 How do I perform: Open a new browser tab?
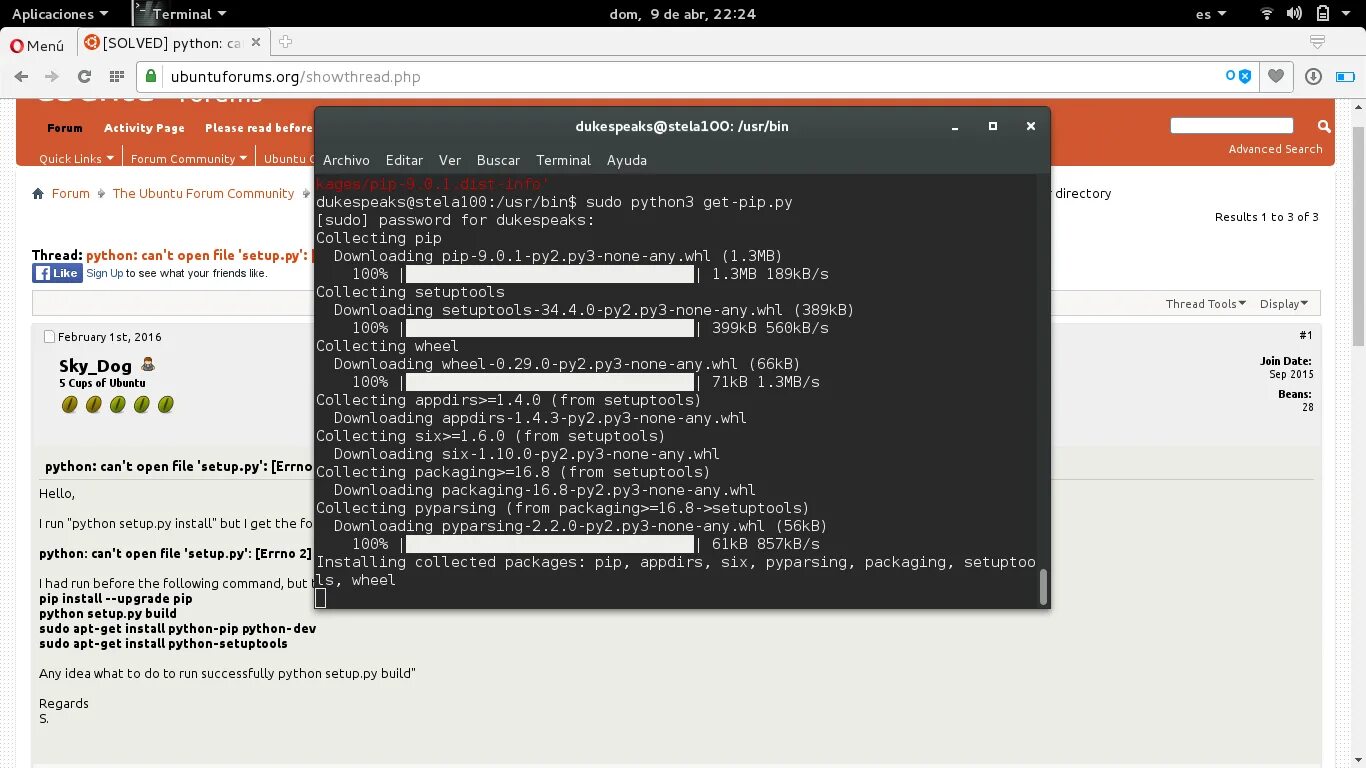pyautogui.click(x=285, y=42)
